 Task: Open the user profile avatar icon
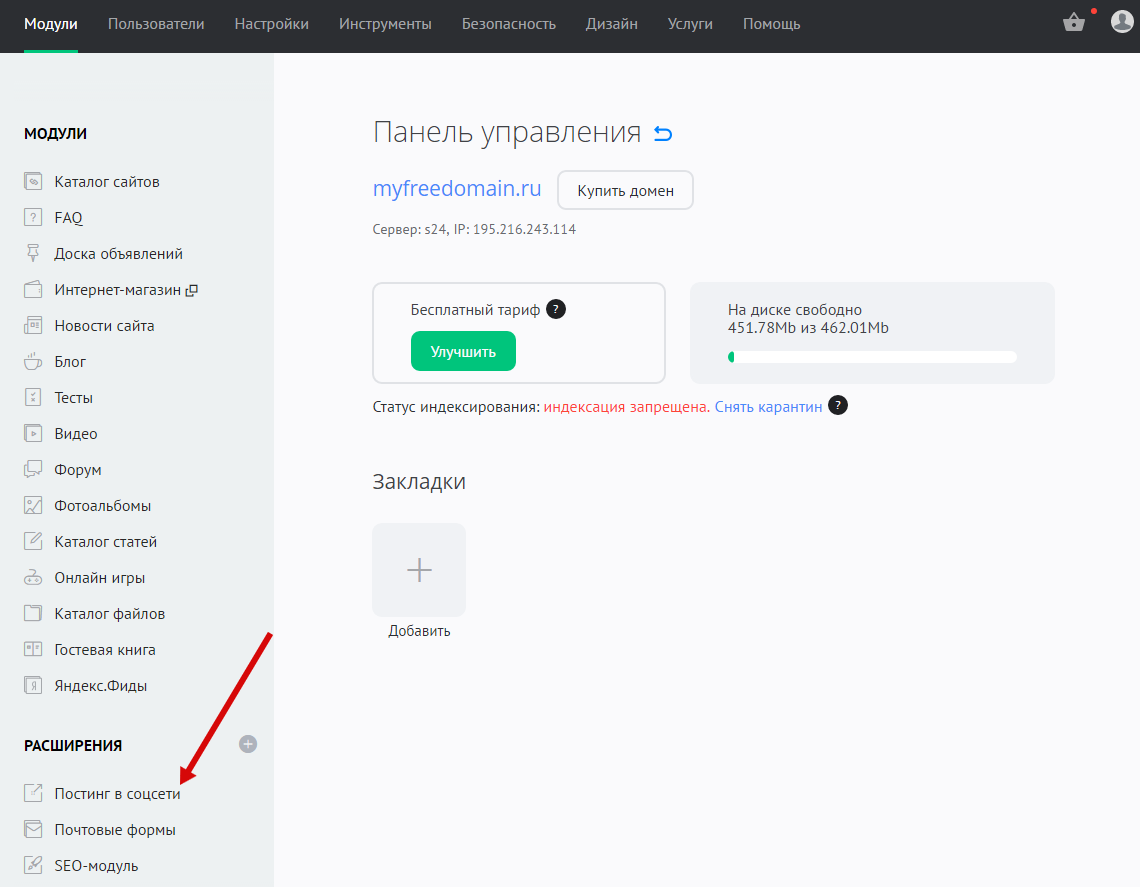1122,22
